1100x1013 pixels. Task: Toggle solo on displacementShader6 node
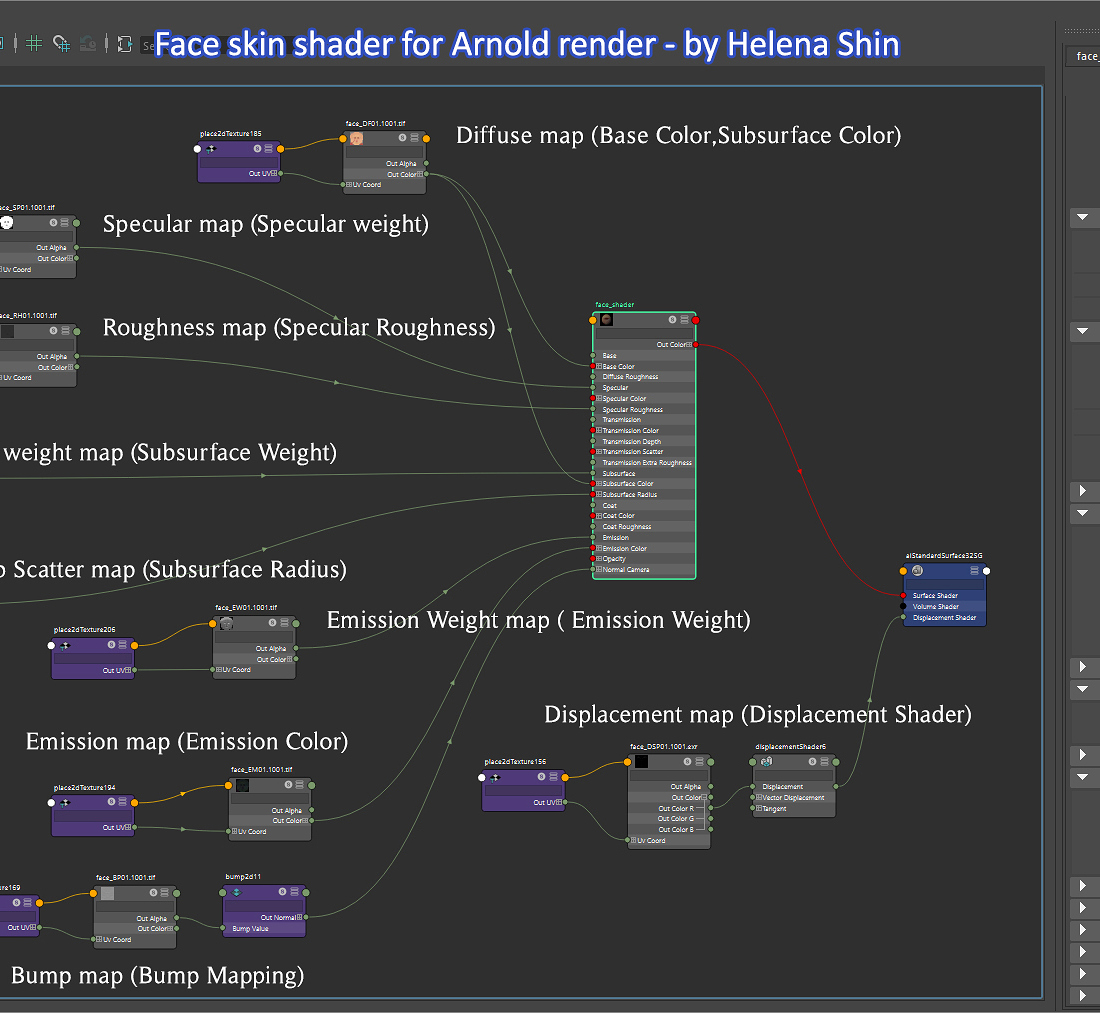(812, 762)
